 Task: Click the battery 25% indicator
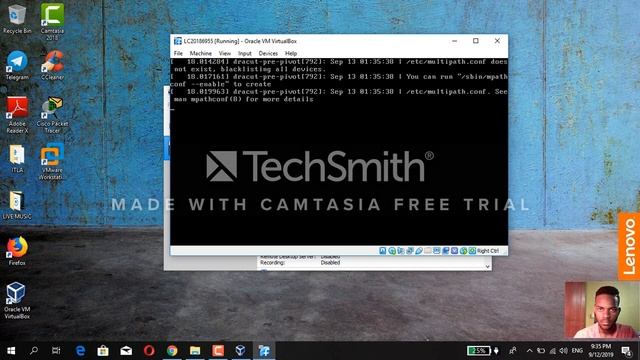pyautogui.click(x=479, y=351)
